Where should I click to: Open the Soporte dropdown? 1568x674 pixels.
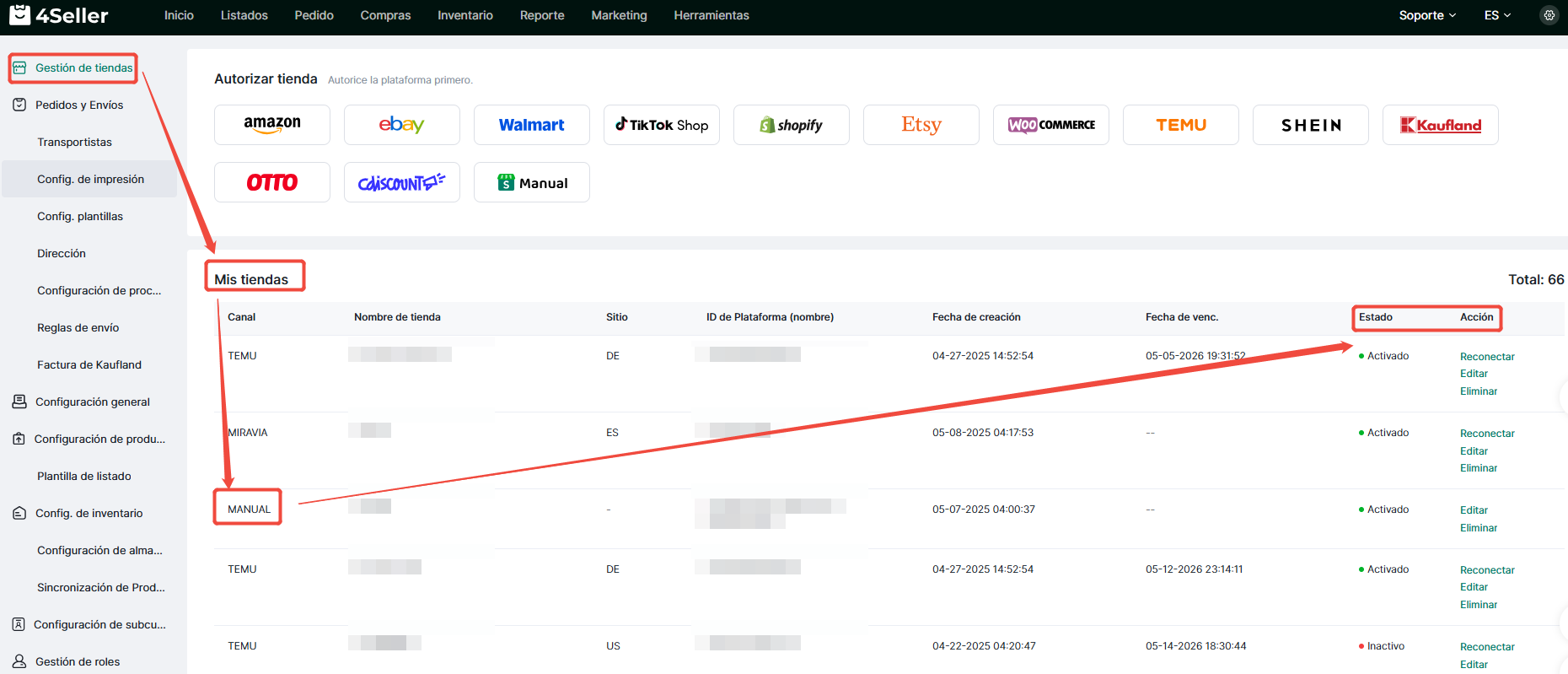tap(1427, 15)
